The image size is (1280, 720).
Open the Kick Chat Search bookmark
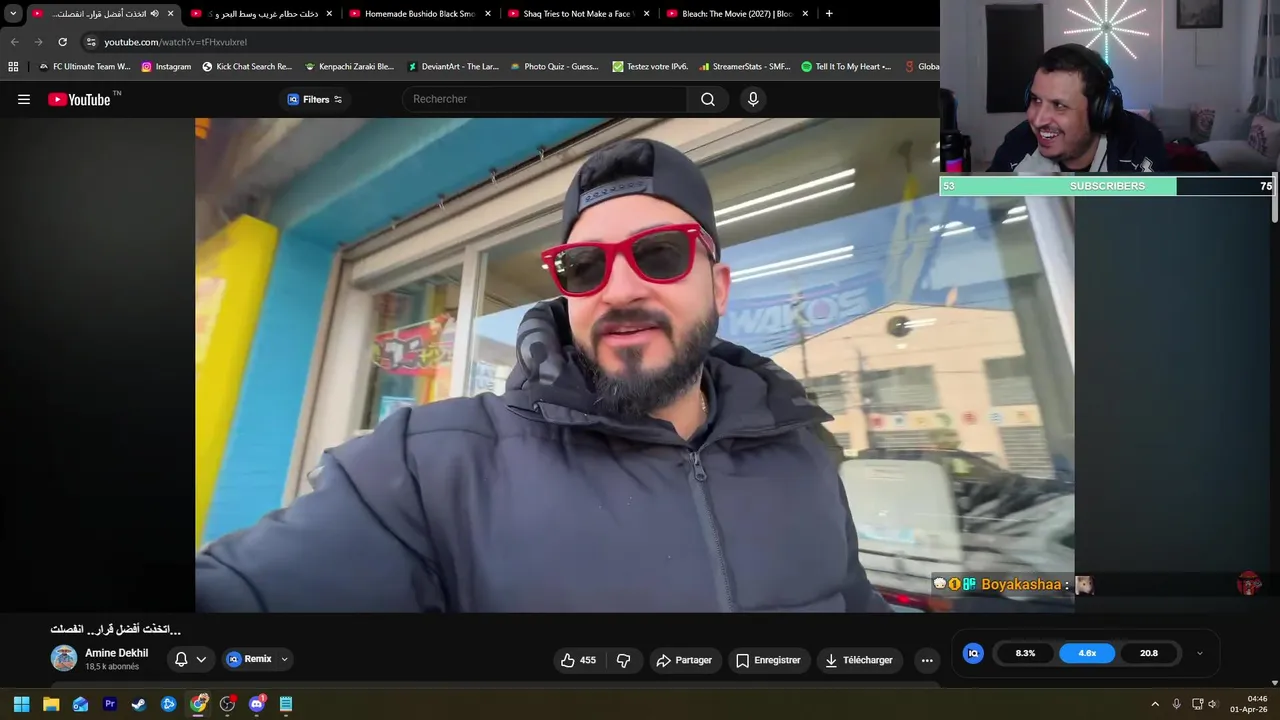[247, 67]
